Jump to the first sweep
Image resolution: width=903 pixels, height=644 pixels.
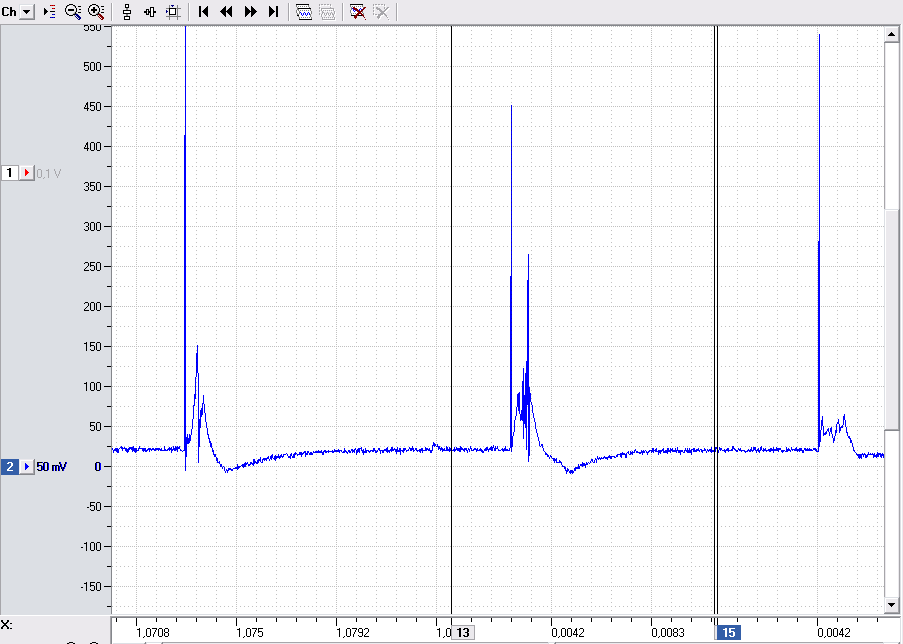203,12
